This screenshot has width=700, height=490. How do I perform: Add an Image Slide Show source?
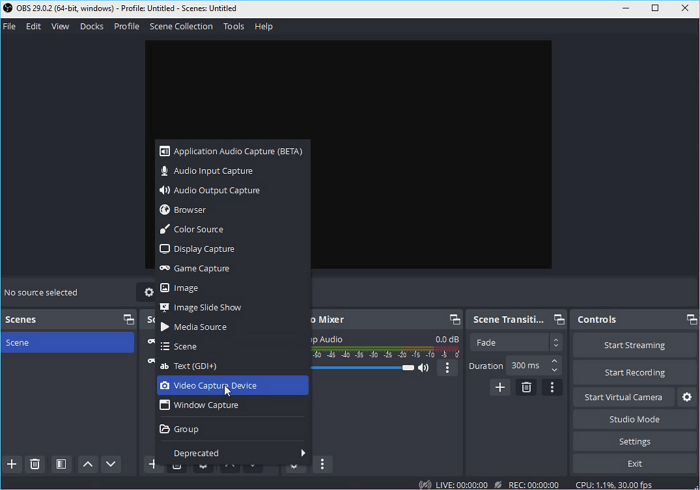233,307
